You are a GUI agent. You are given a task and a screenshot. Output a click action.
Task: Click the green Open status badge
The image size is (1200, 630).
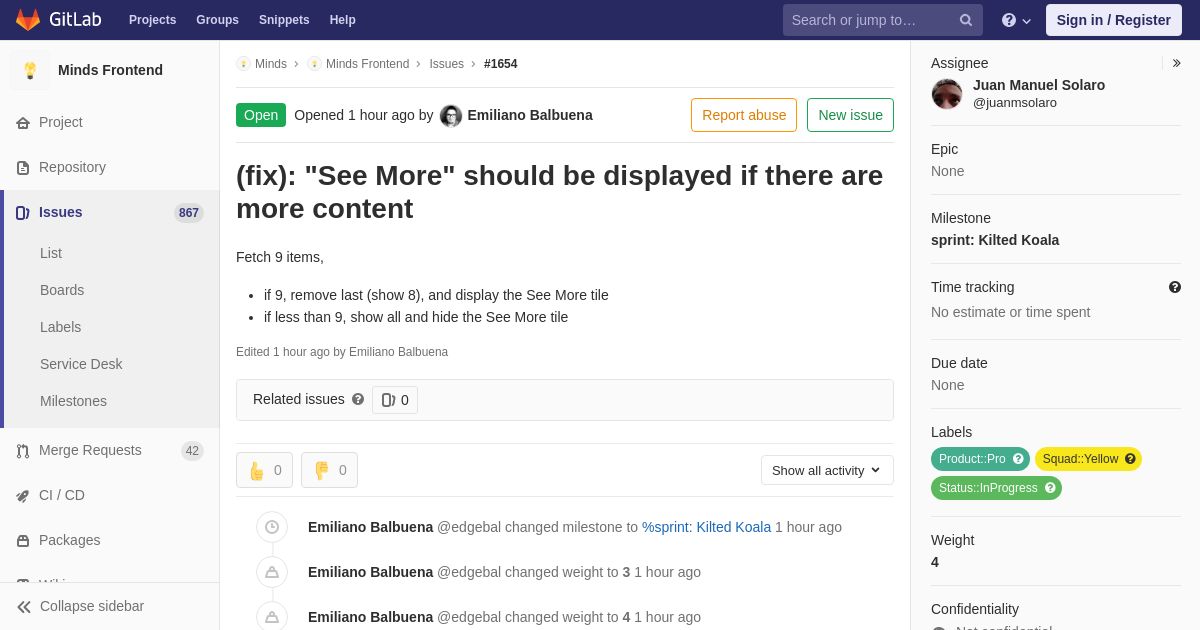click(261, 115)
